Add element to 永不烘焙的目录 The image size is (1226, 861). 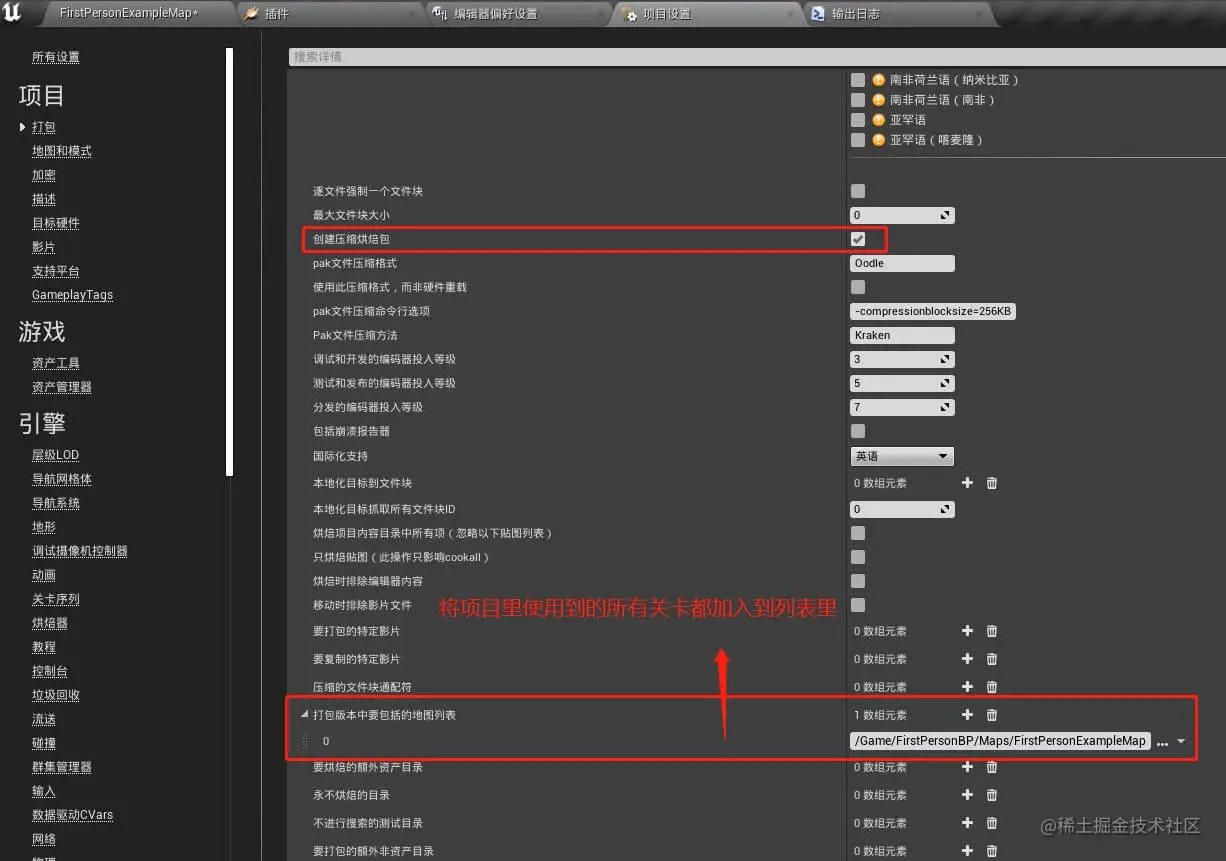point(967,795)
